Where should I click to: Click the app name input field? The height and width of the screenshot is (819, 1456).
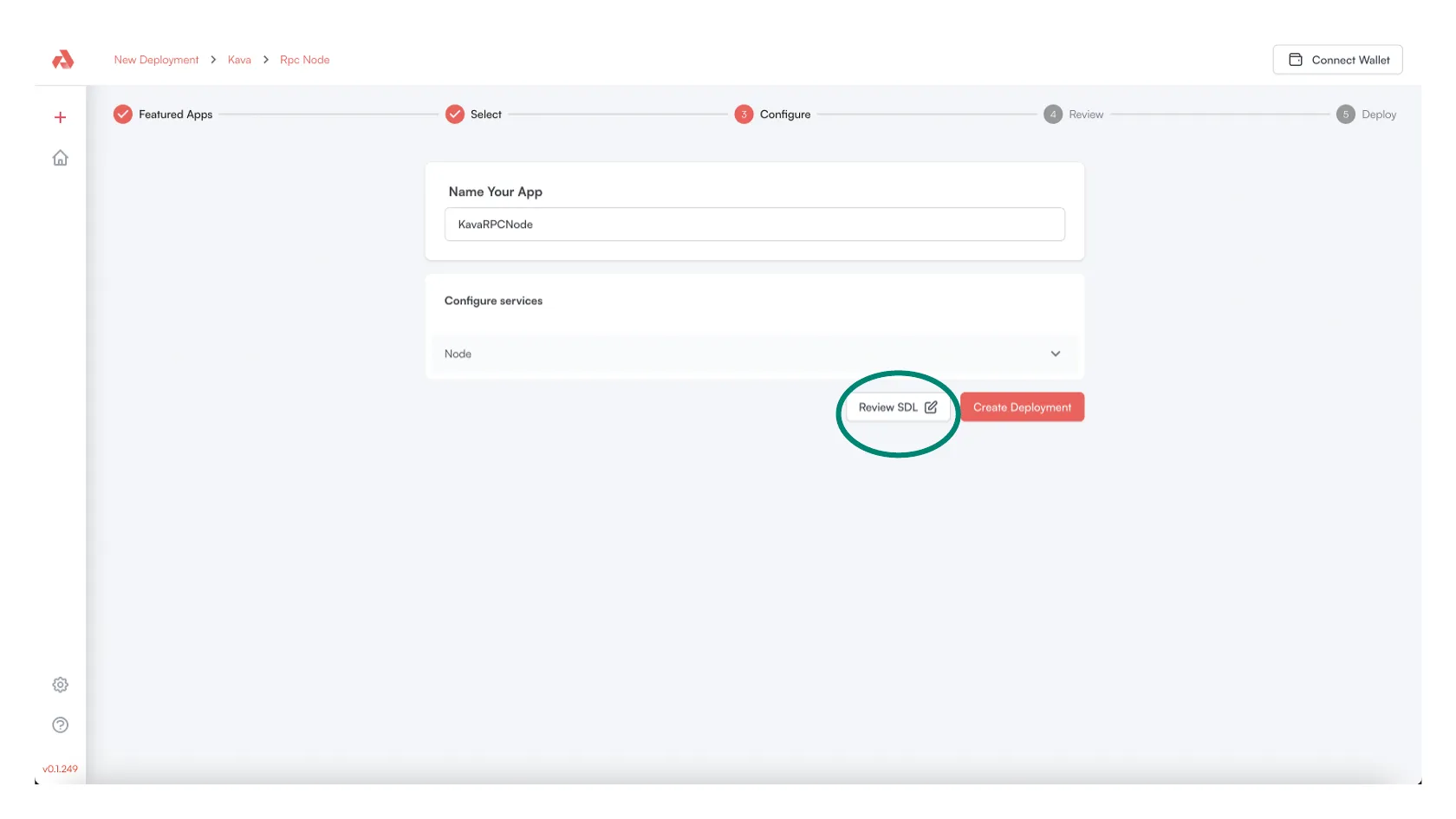(754, 224)
